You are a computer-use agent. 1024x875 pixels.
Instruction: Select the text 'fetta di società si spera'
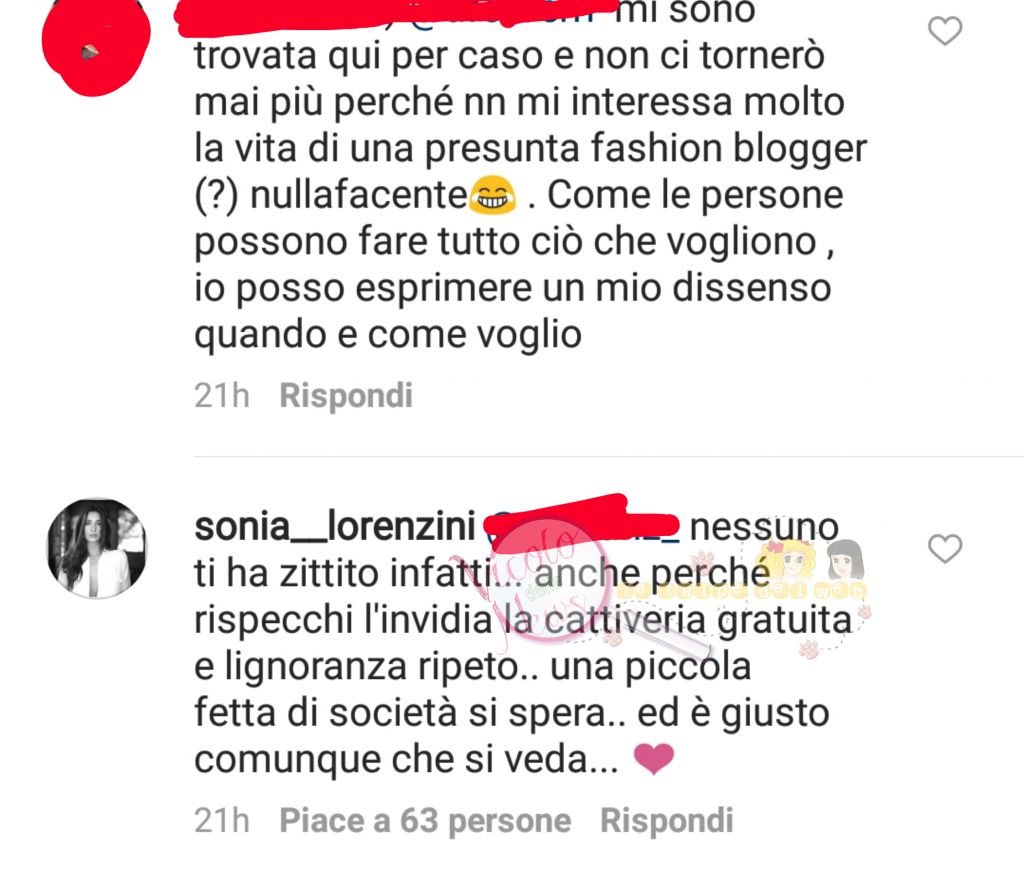point(401,713)
